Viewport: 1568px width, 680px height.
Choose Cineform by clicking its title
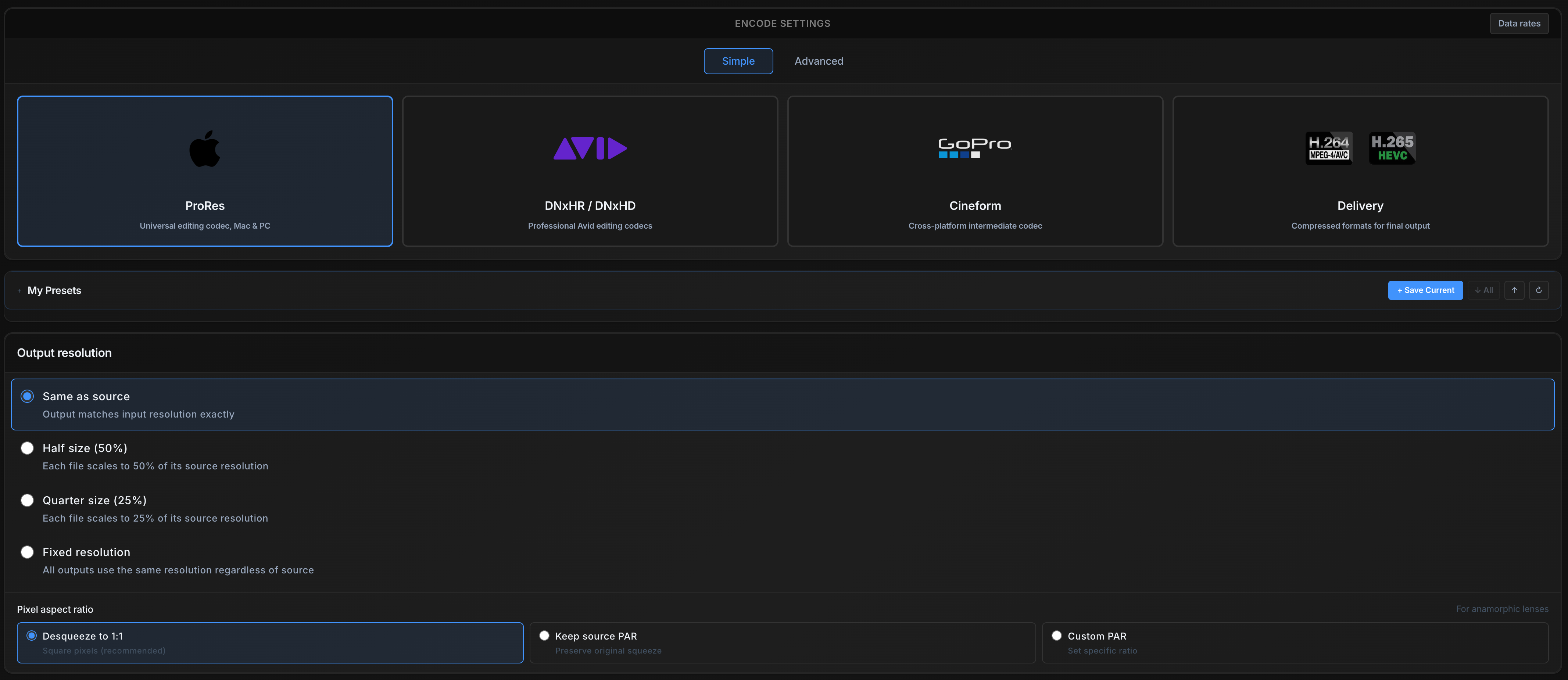pos(974,206)
